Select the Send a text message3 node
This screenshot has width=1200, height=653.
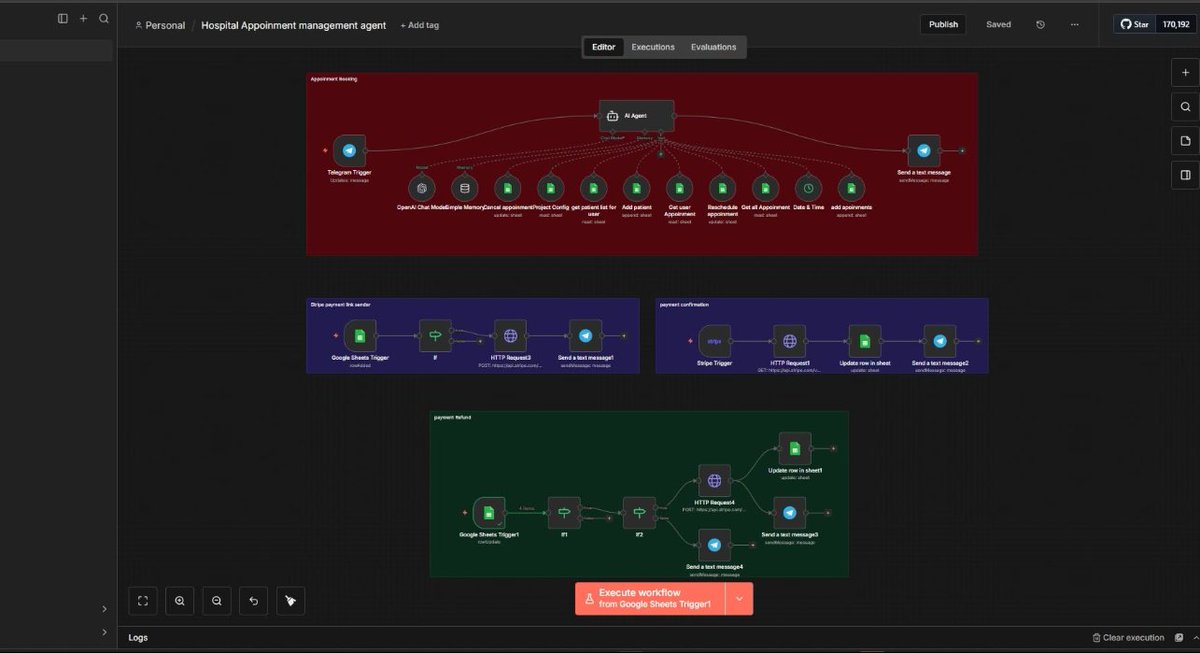789,513
